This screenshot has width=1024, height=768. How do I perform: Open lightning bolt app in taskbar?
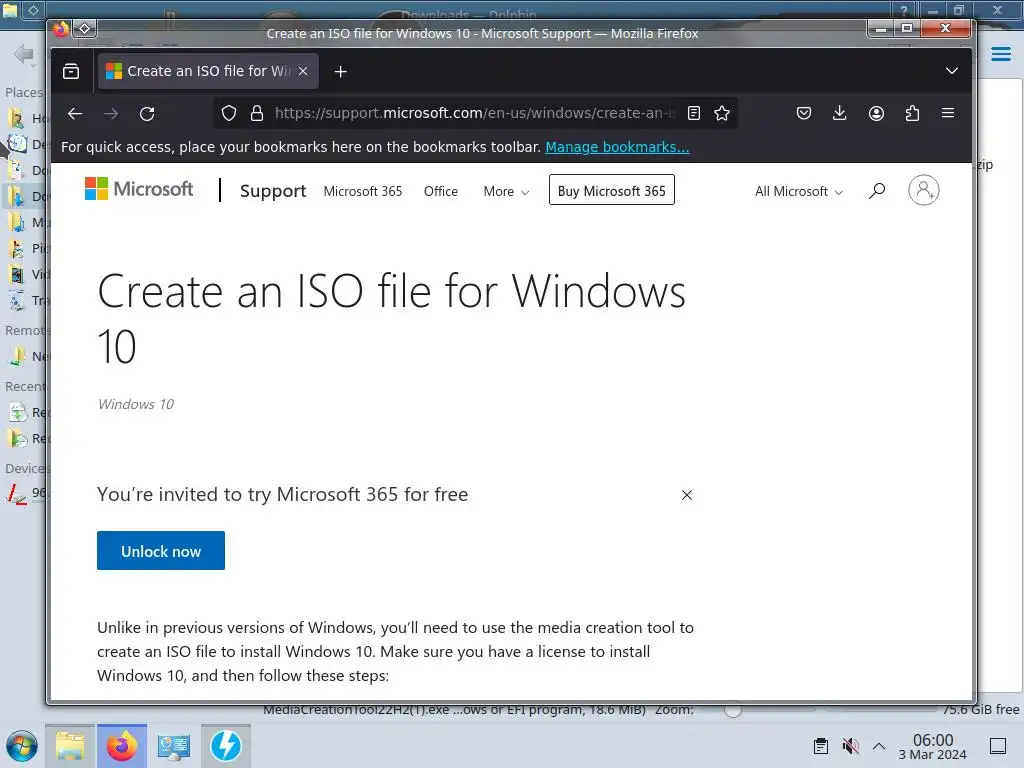tap(225, 746)
